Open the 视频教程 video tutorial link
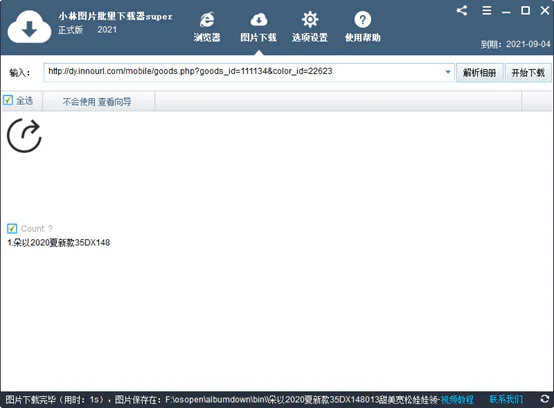The height and width of the screenshot is (408, 554). click(x=457, y=400)
